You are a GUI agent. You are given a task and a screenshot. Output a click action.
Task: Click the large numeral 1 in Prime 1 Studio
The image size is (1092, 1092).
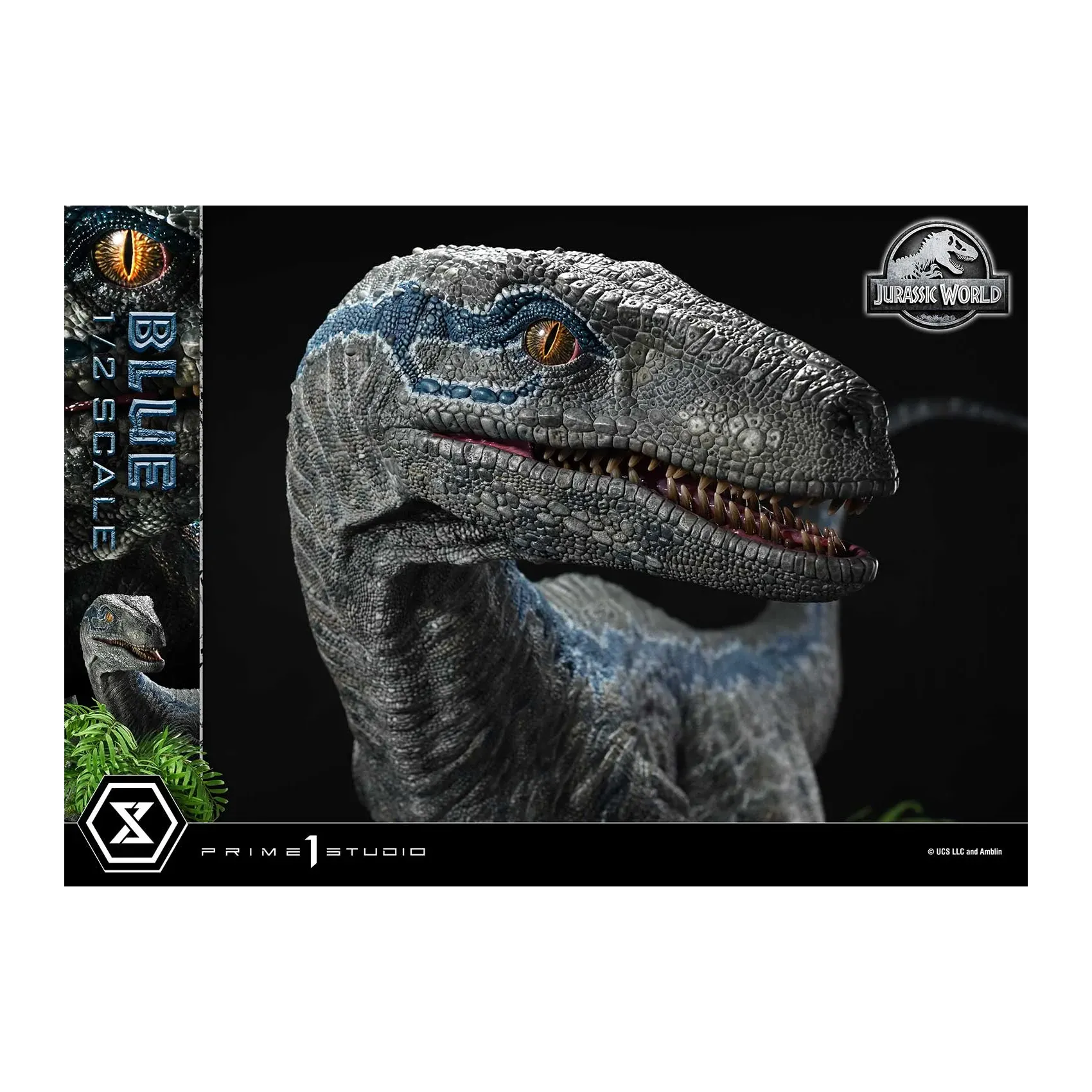click(313, 851)
